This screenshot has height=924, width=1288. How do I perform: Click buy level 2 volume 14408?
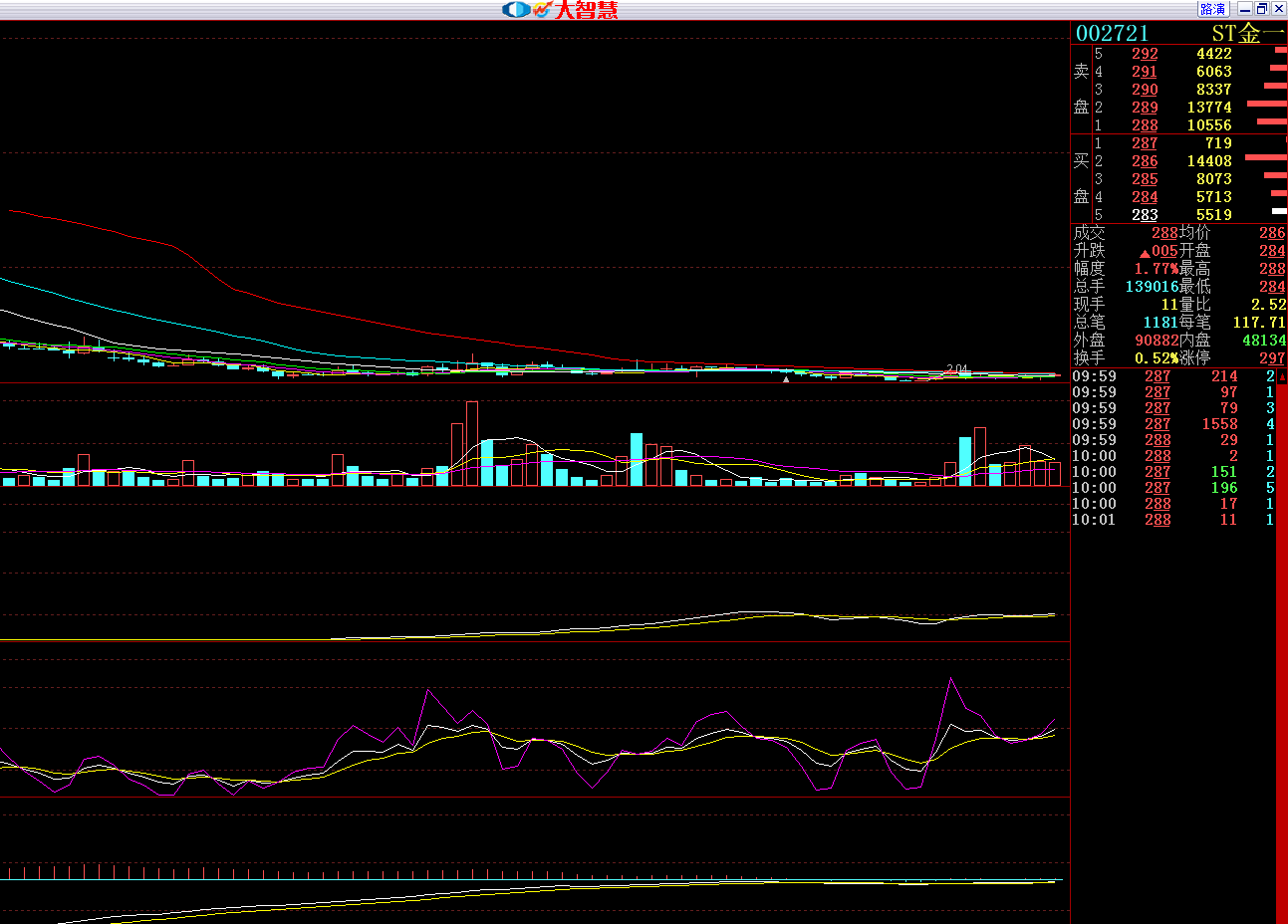(1209, 161)
